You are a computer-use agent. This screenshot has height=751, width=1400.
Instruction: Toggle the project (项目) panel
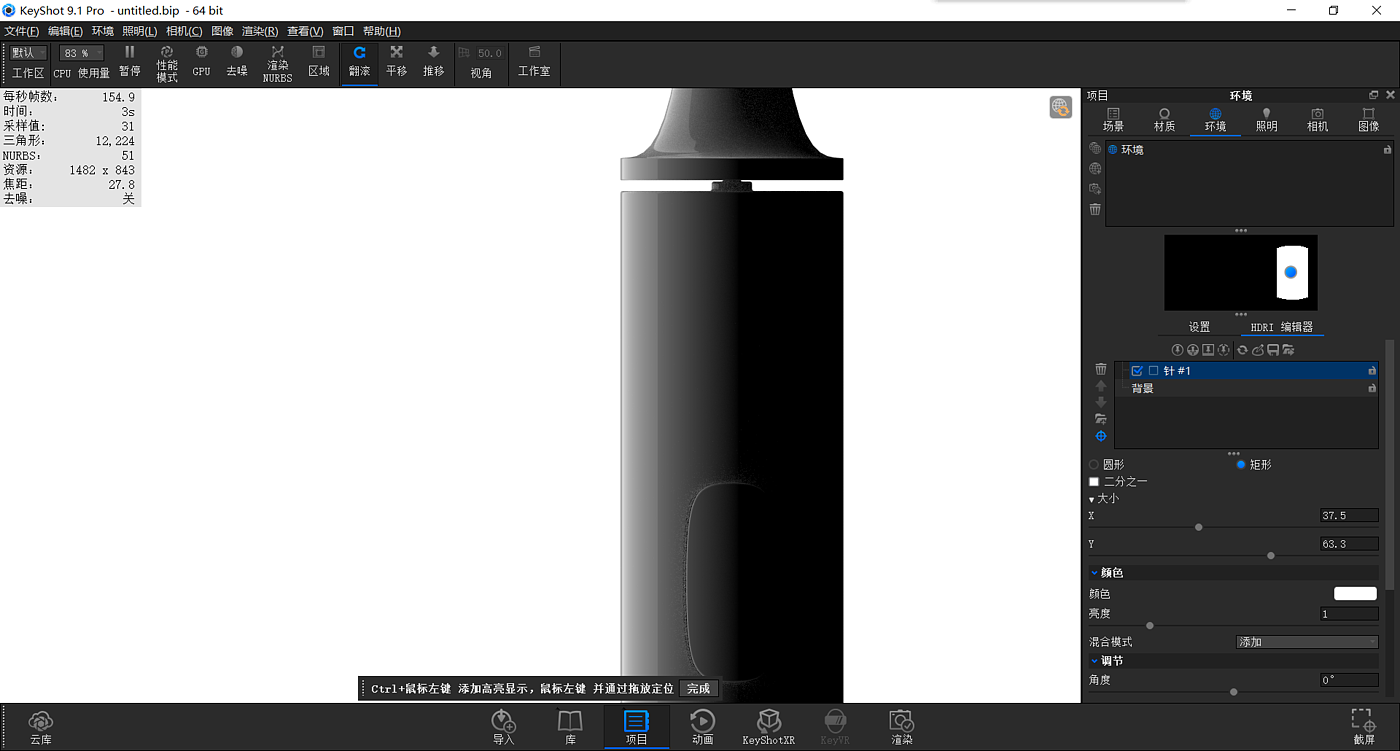[x=636, y=727]
